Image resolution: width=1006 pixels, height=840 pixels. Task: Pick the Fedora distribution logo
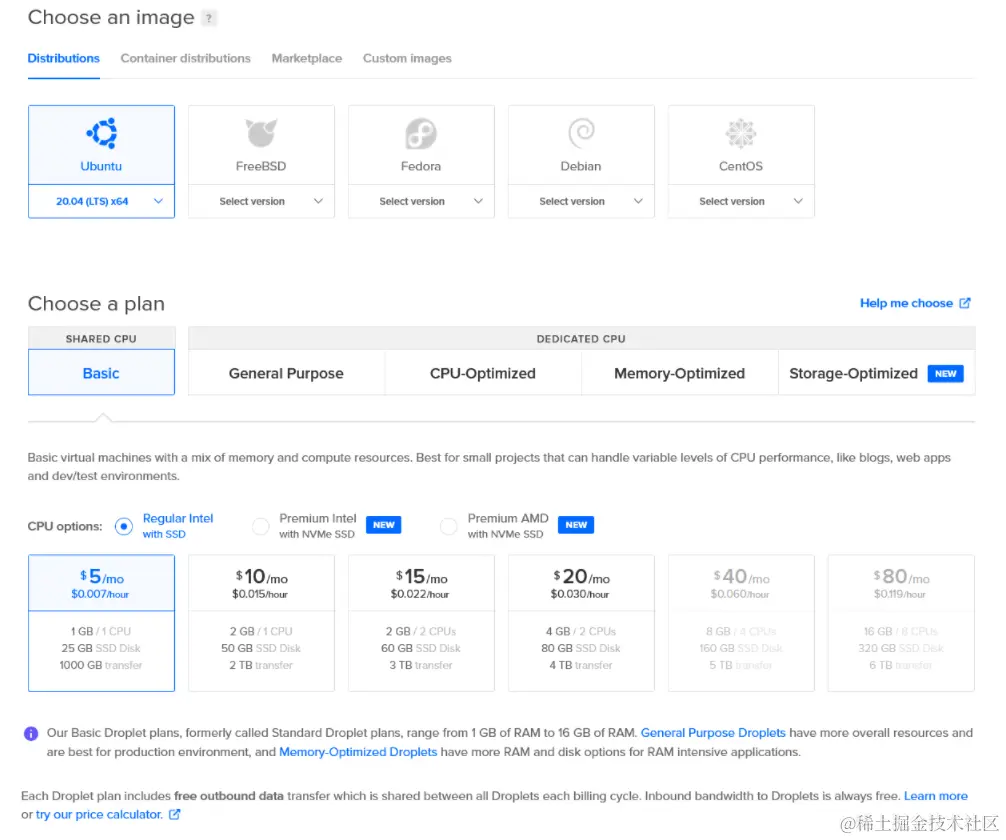point(421,133)
